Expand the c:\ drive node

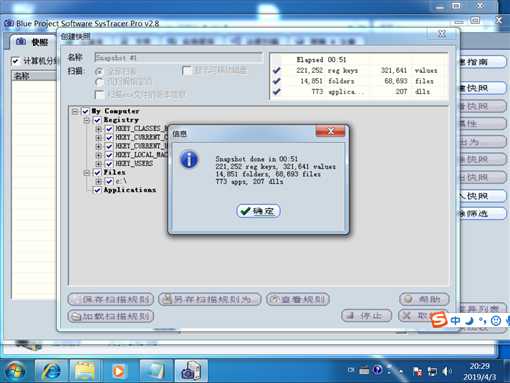[99, 181]
